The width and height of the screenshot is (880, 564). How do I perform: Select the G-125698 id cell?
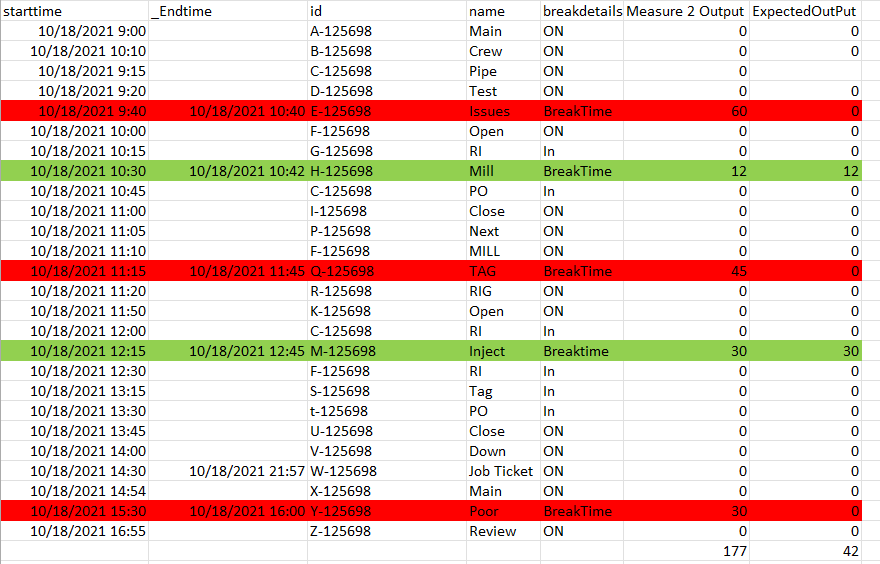pos(387,151)
